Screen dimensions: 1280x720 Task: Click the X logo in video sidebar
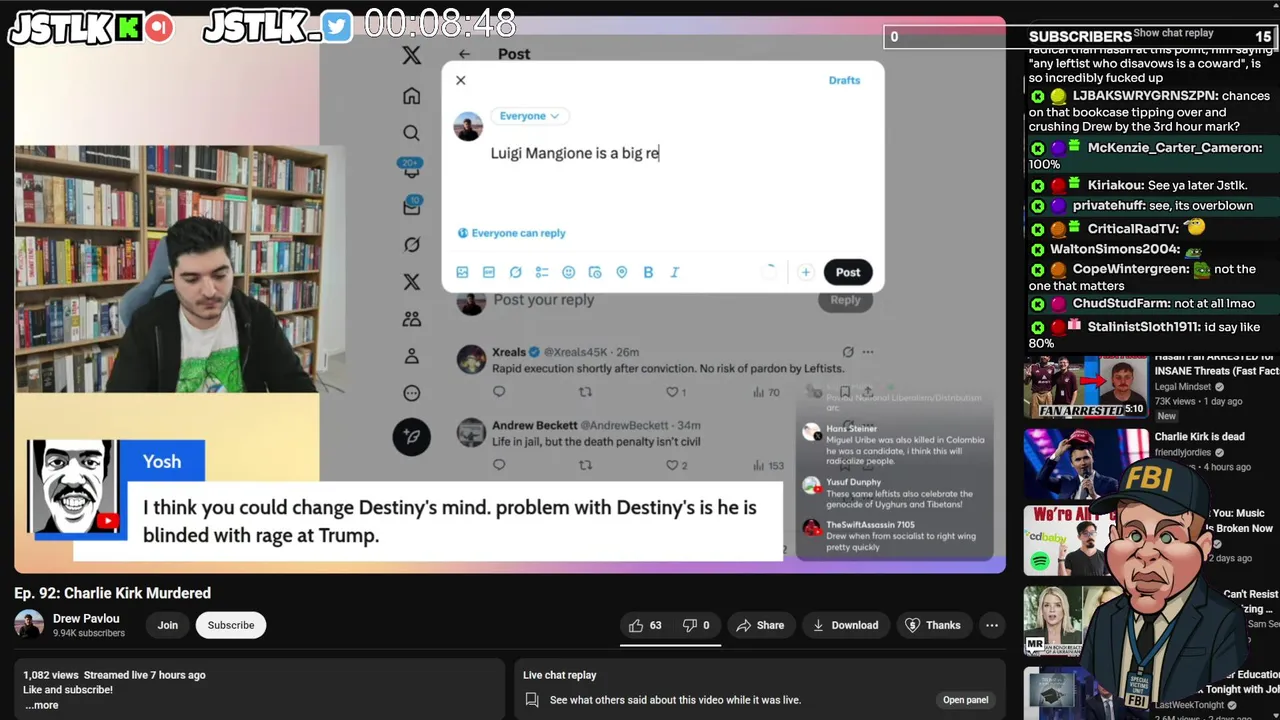click(x=411, y=55)
